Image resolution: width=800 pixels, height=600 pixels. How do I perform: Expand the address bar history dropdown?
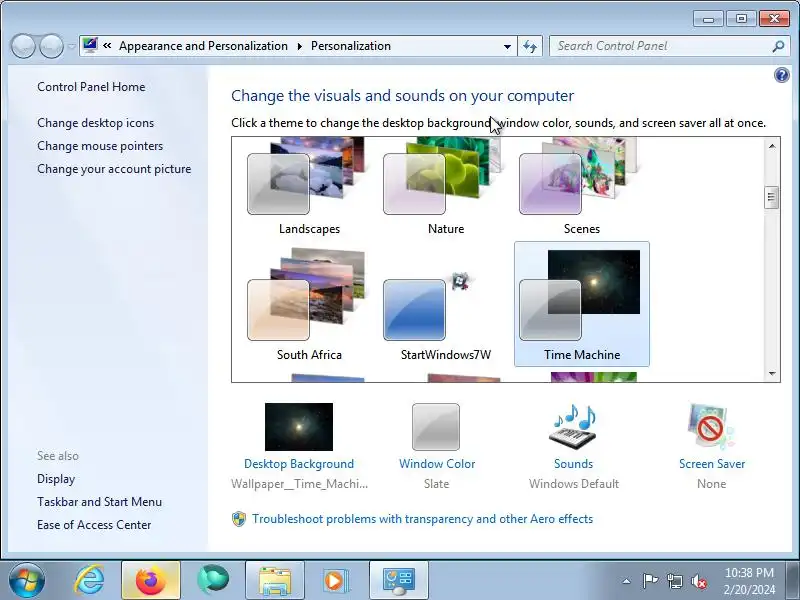click(507, 46)
